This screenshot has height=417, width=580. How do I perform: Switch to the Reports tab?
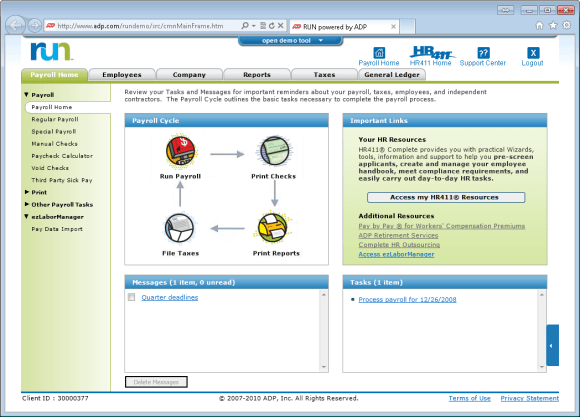(x=257, y=75)
